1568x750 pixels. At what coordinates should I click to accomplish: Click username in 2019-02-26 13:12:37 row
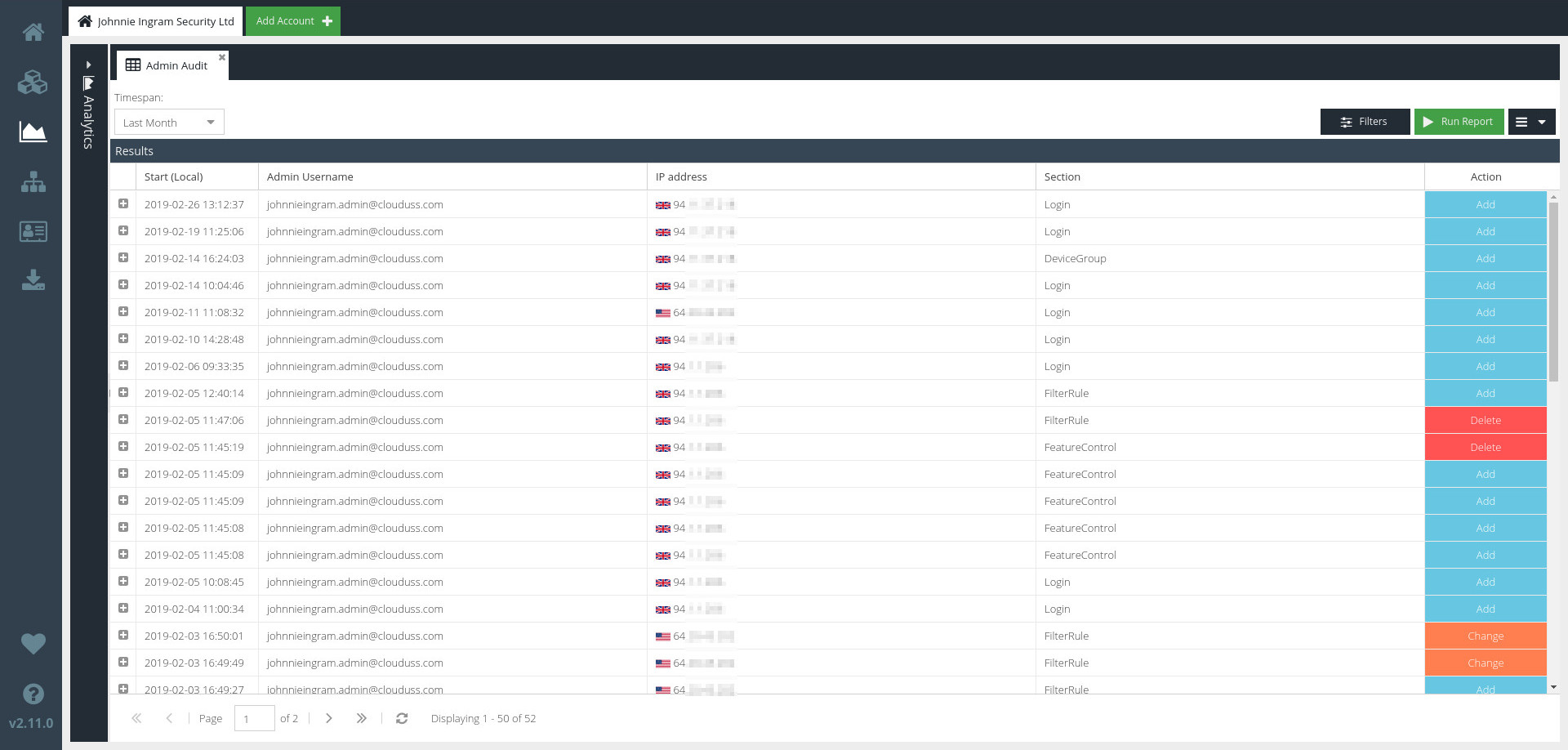pyautogui.click(x=354, y=204)
